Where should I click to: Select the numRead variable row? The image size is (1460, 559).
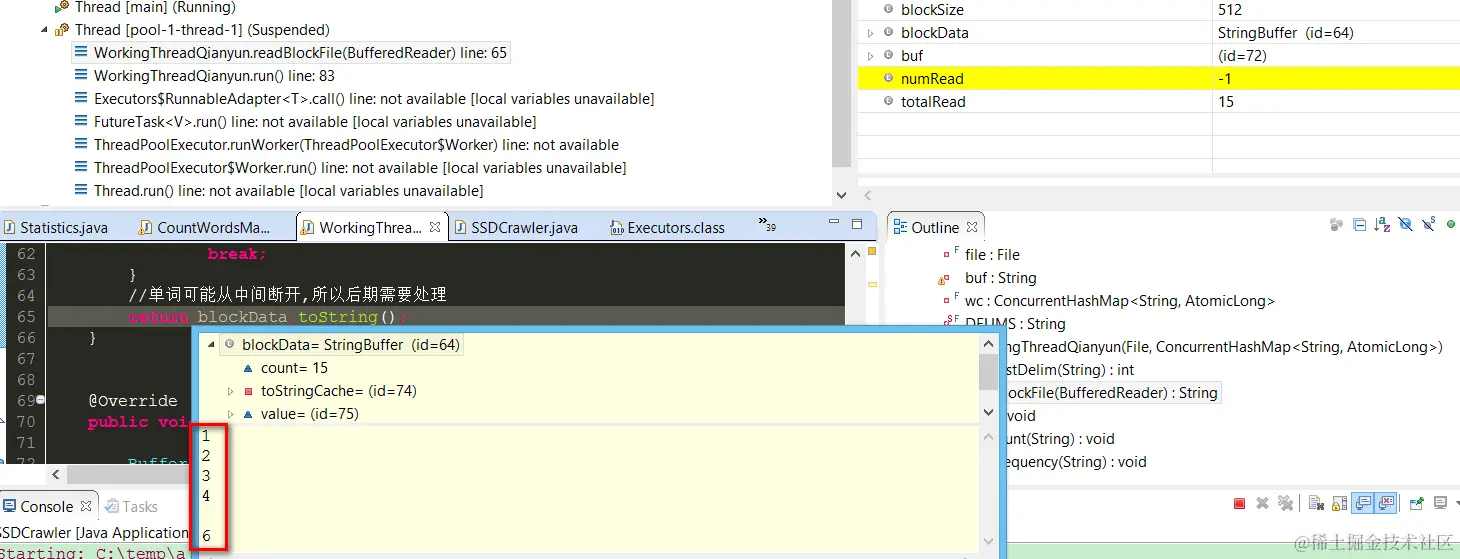(x=1159, y=78)
